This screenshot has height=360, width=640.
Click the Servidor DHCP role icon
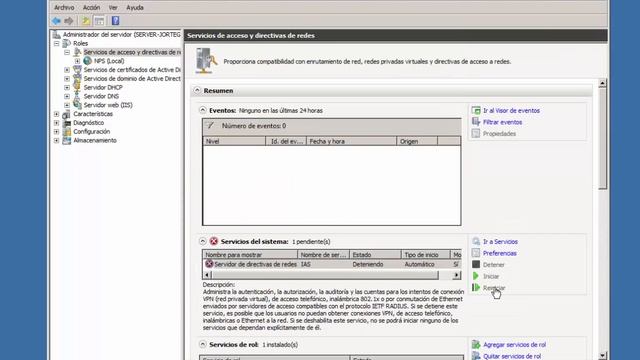pos(77,87)
